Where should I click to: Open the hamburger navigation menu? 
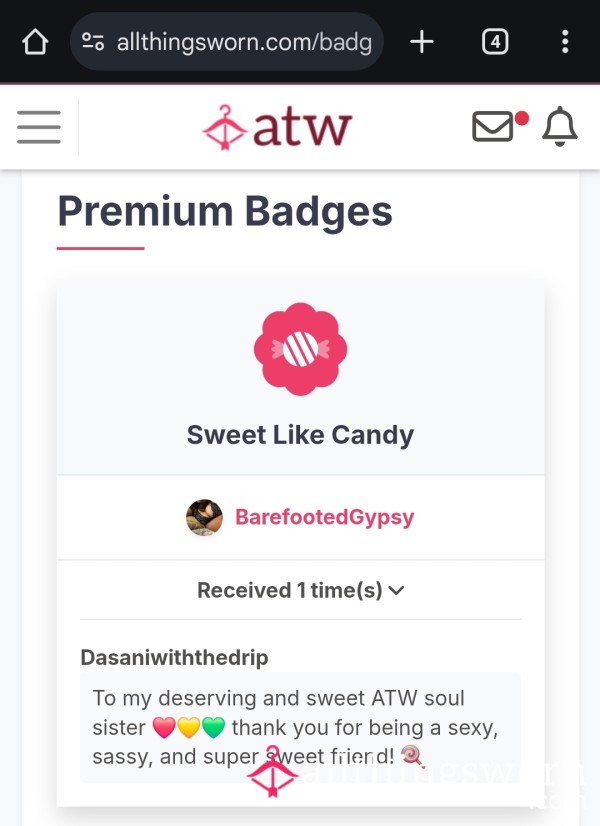pos(39,127)
